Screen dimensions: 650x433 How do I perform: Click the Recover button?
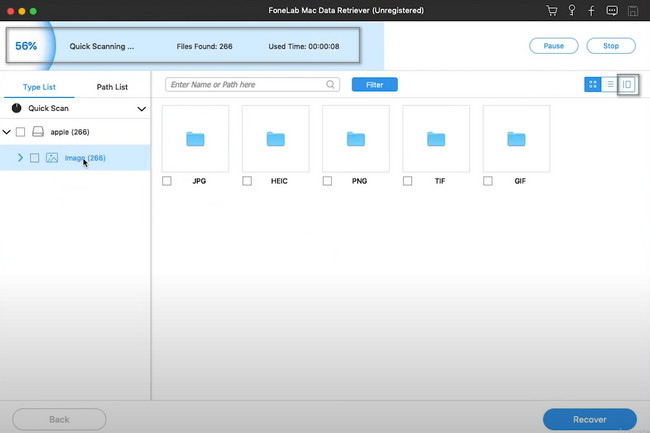coord(589,419)
